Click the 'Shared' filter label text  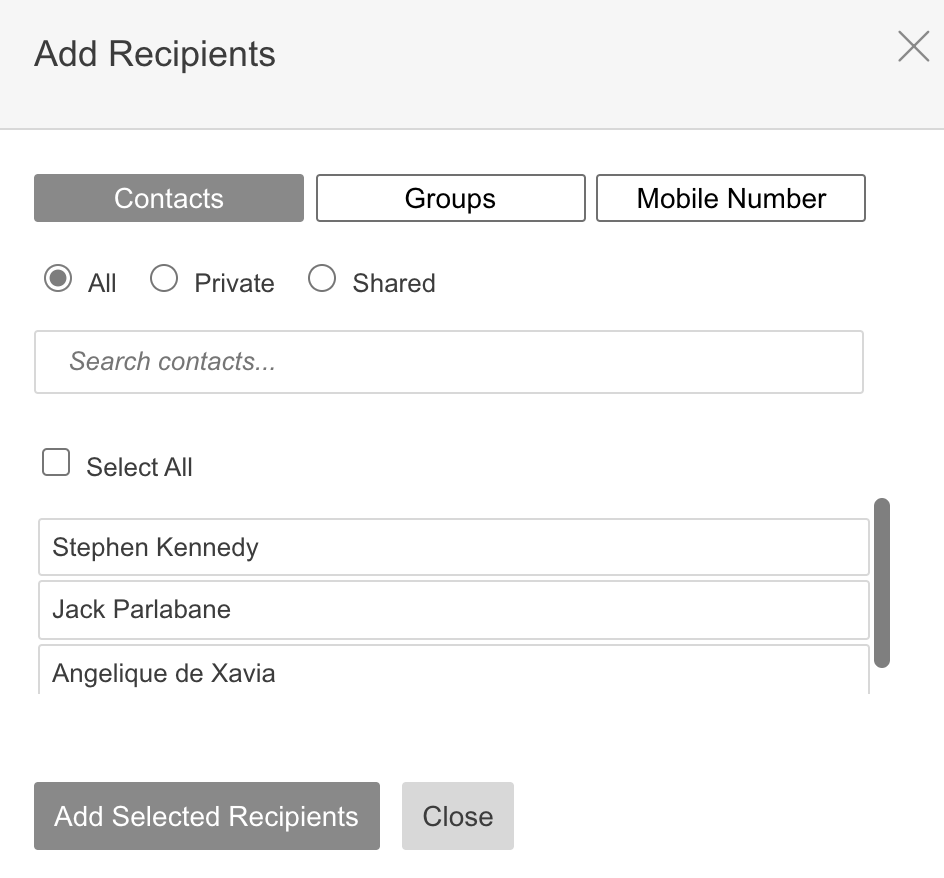coord(394,283)
